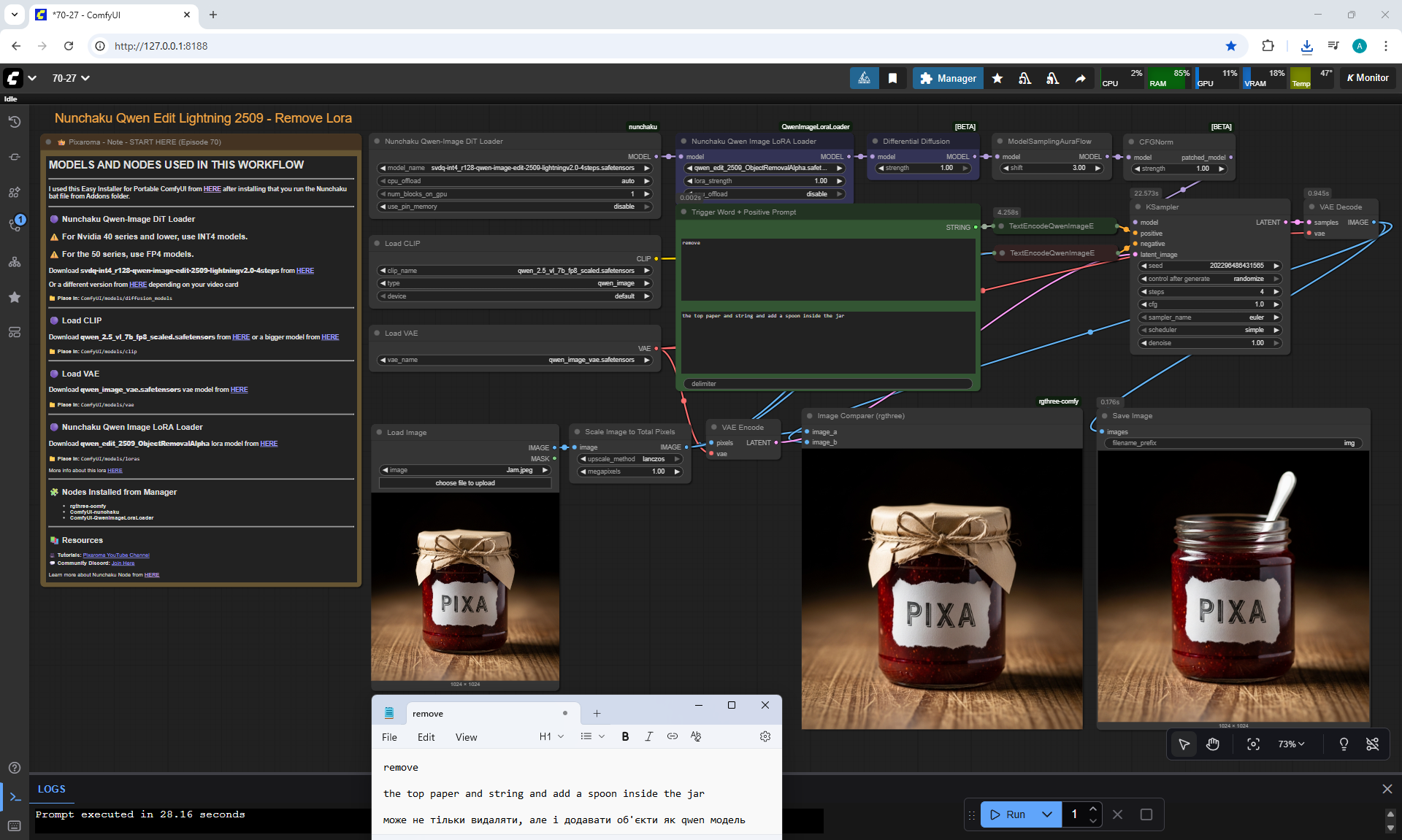This screenshot has height=840, width=1402.
Task: Toggle the bottom console panel icon
Action: pyautogui.click(x=14, y=797)
